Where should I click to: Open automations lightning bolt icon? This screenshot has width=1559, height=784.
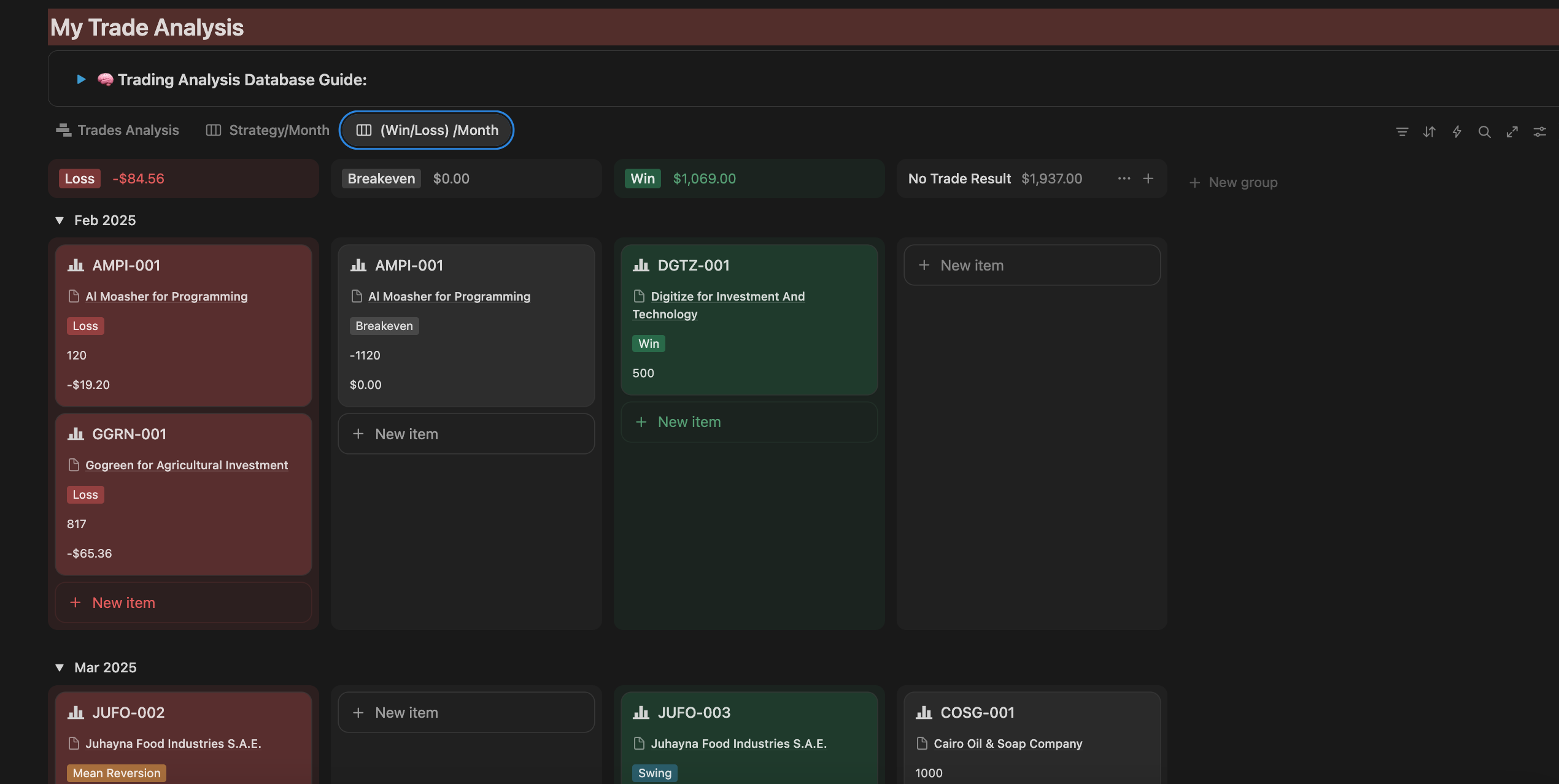click(1457, 131)
